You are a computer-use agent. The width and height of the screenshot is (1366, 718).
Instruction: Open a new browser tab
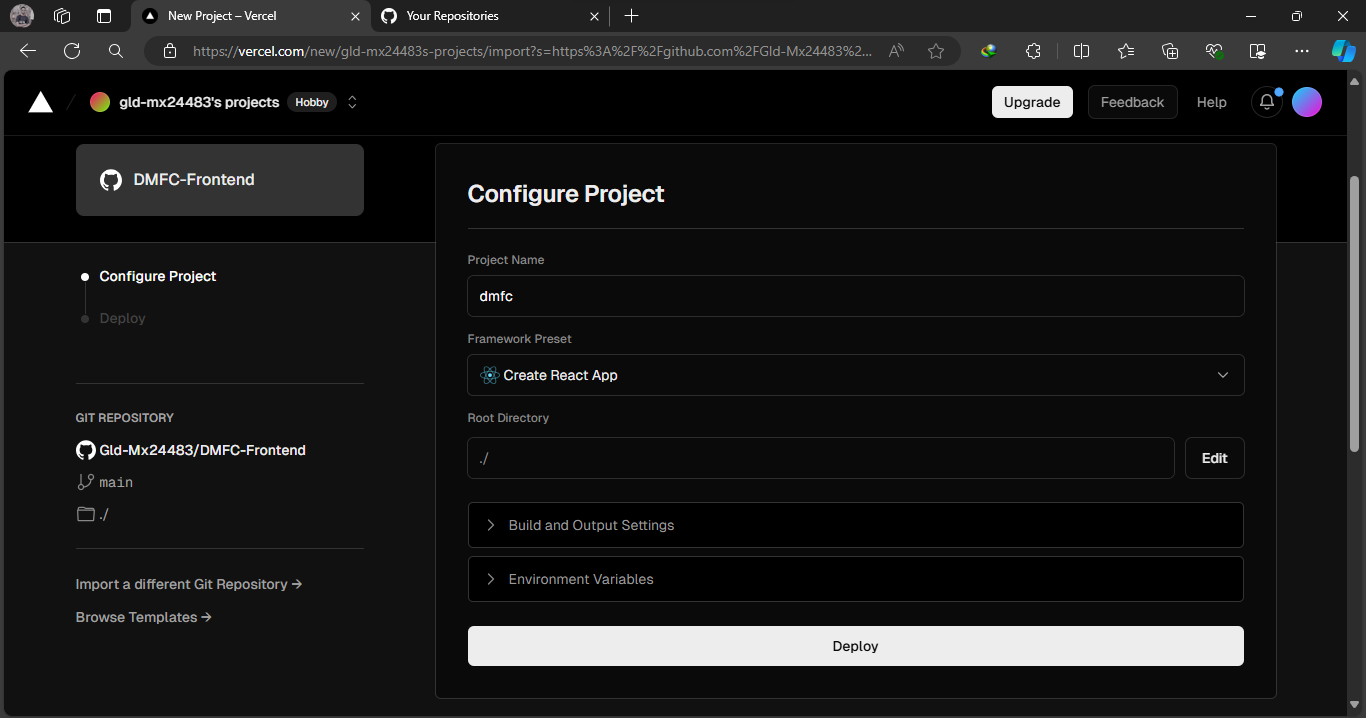coord(631,16)
